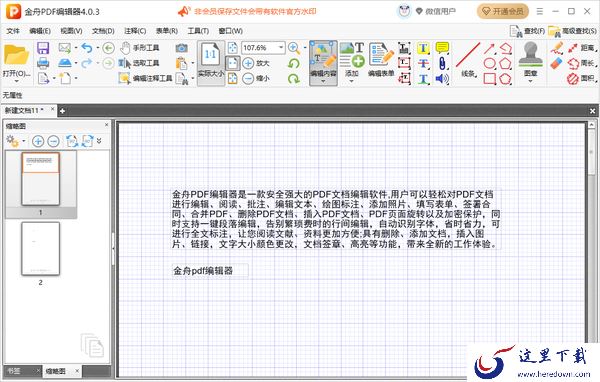Click the edit form (编辑表单) icon
600x382 pixels.
point(381,60)
